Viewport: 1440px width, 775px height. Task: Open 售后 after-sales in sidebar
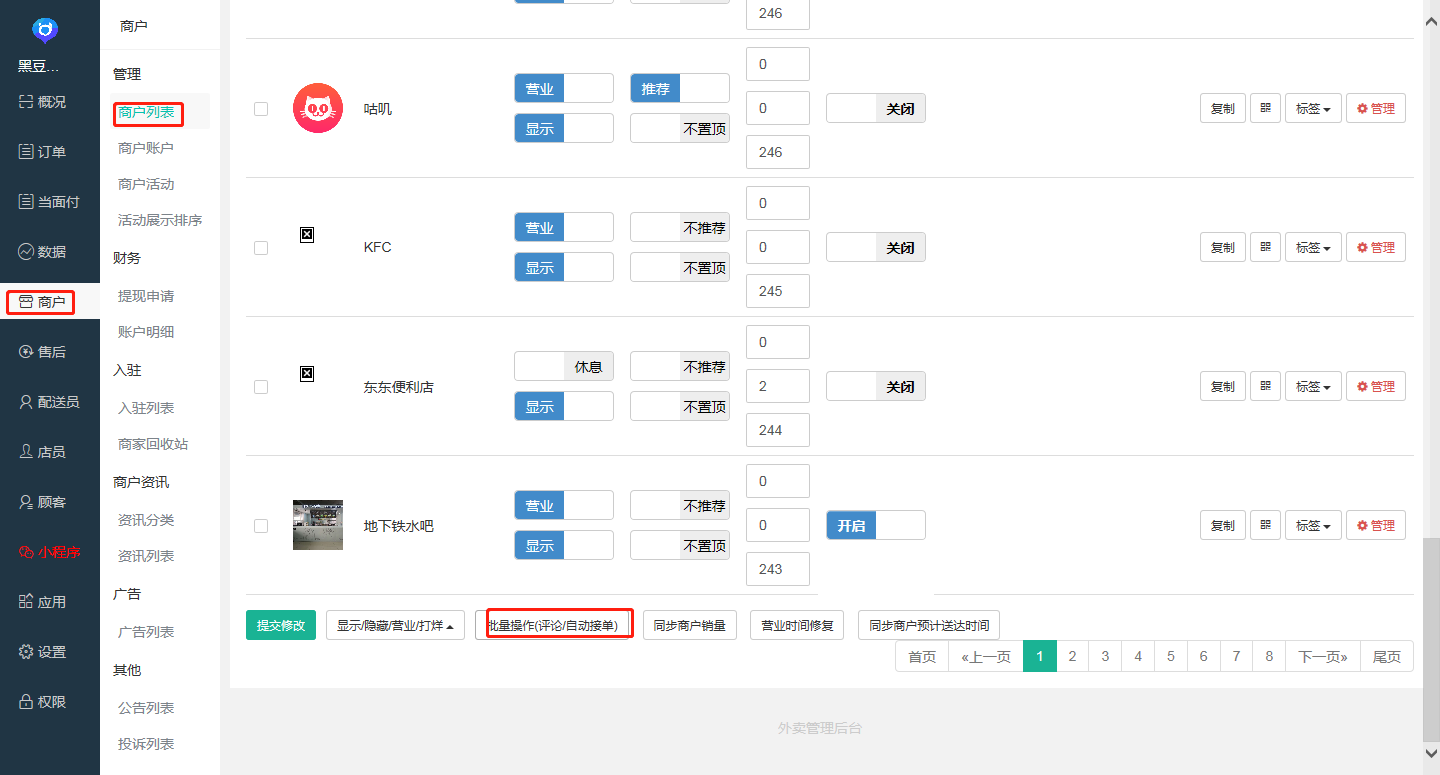point(43,352)
